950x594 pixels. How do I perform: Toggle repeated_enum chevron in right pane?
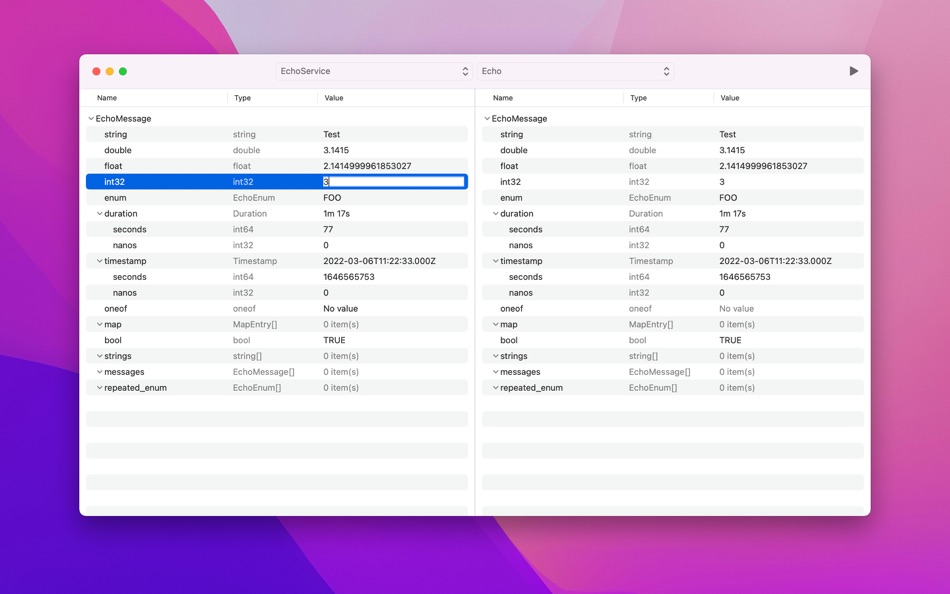pos(496,387)
